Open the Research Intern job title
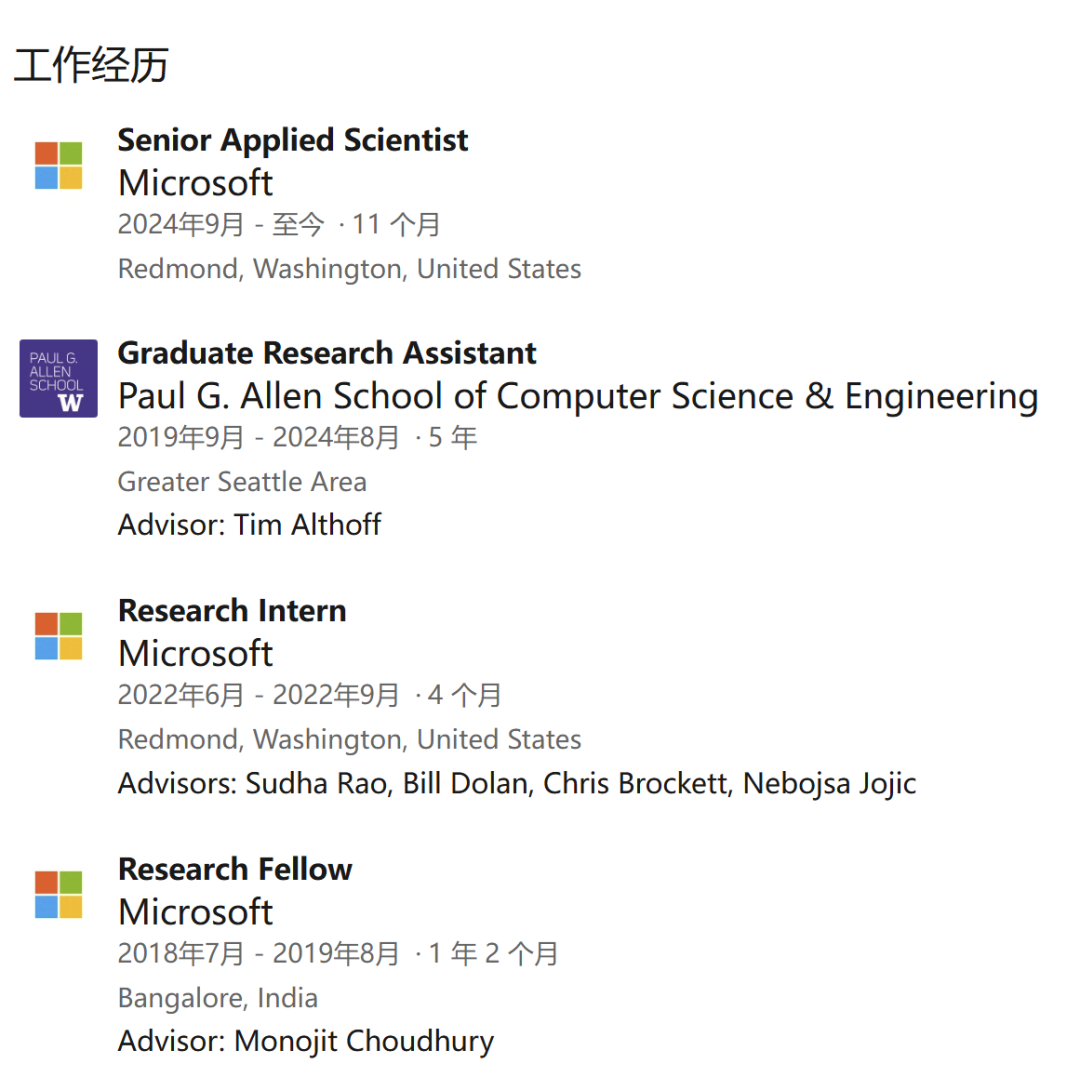This screenshot has width=1080, height=1077. click(x=232, y=611)
